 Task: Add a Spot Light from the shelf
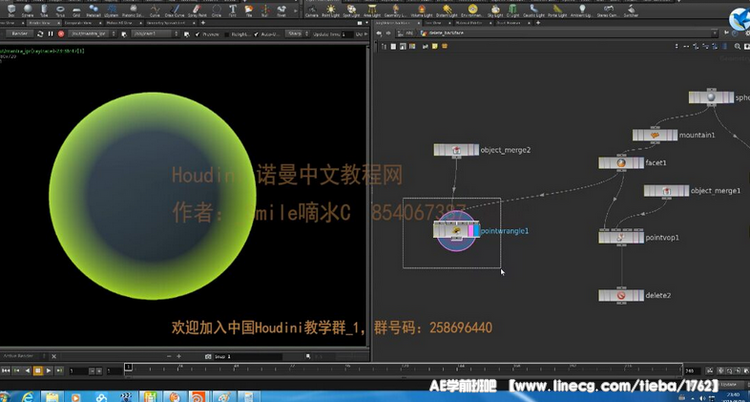pyautogui.click(x=352, y=10)
